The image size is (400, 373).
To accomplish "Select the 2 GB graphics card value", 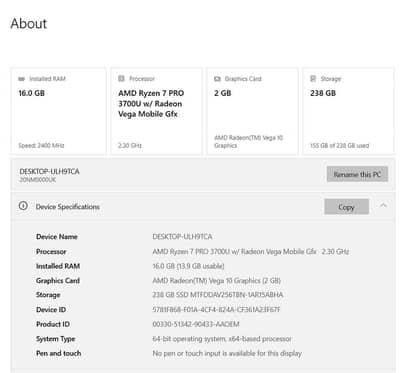I will (222, 93).
